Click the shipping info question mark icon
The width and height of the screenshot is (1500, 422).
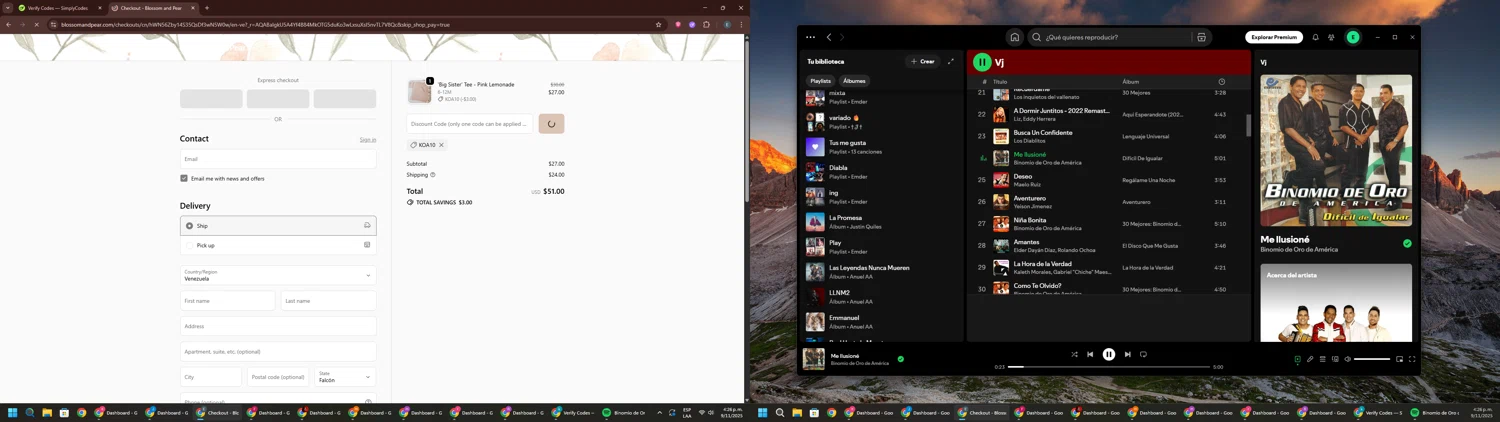click(433, 175)
